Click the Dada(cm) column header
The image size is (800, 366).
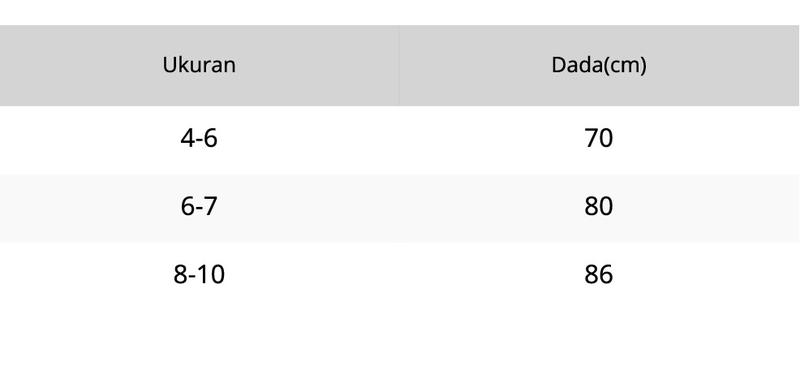point(599,65)
